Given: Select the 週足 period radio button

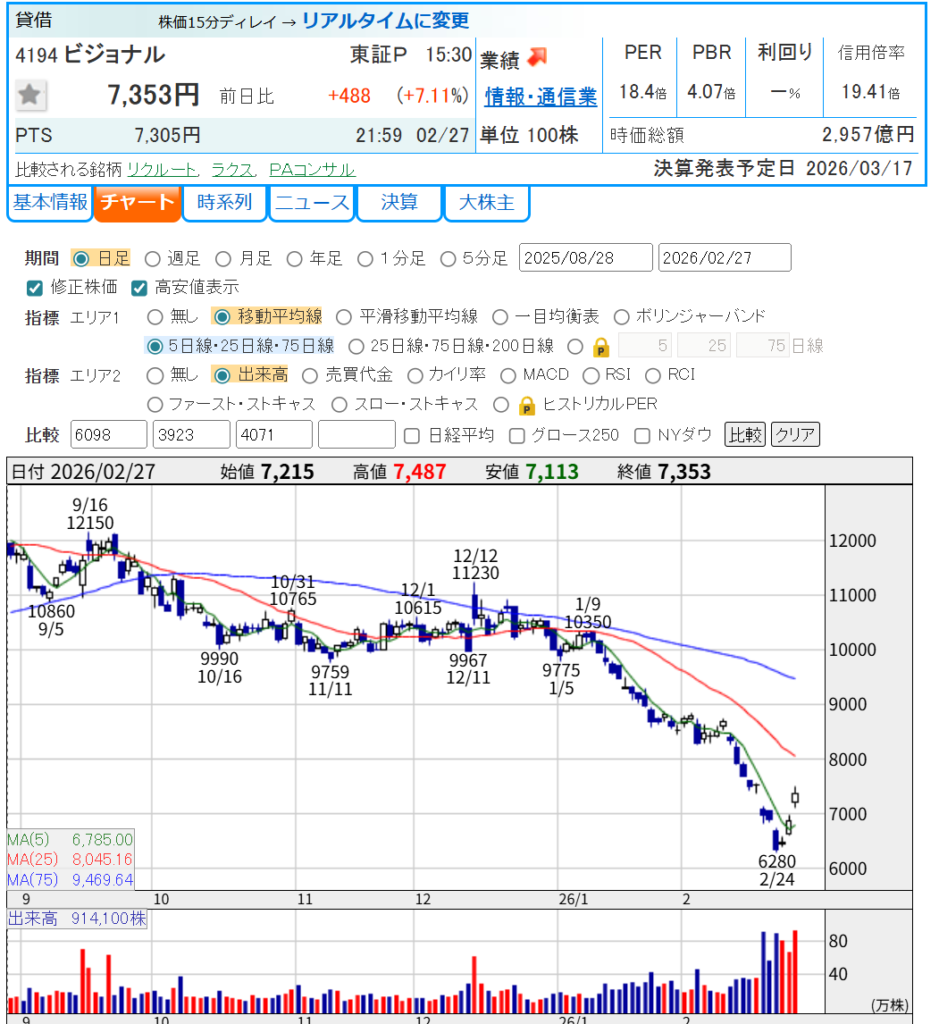Looking at the screenshot, I should pyautogui.click(x=153, y=259).
